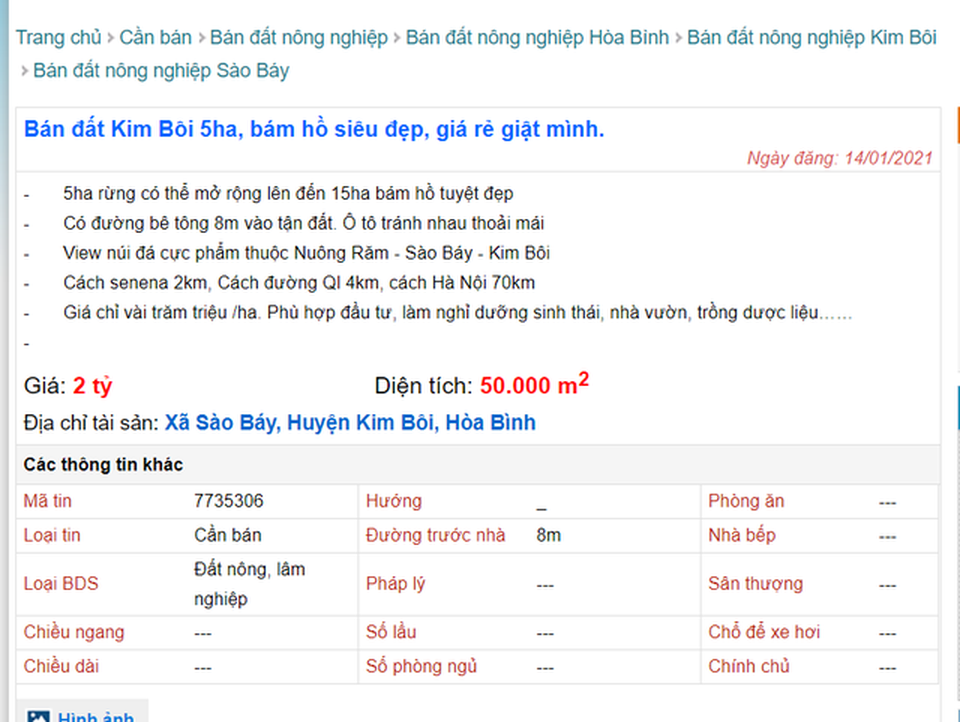Screen dimensions: 960x722
Task: Click the line about 5ha rừng mở rộng
Action: [x=288, y=194]
